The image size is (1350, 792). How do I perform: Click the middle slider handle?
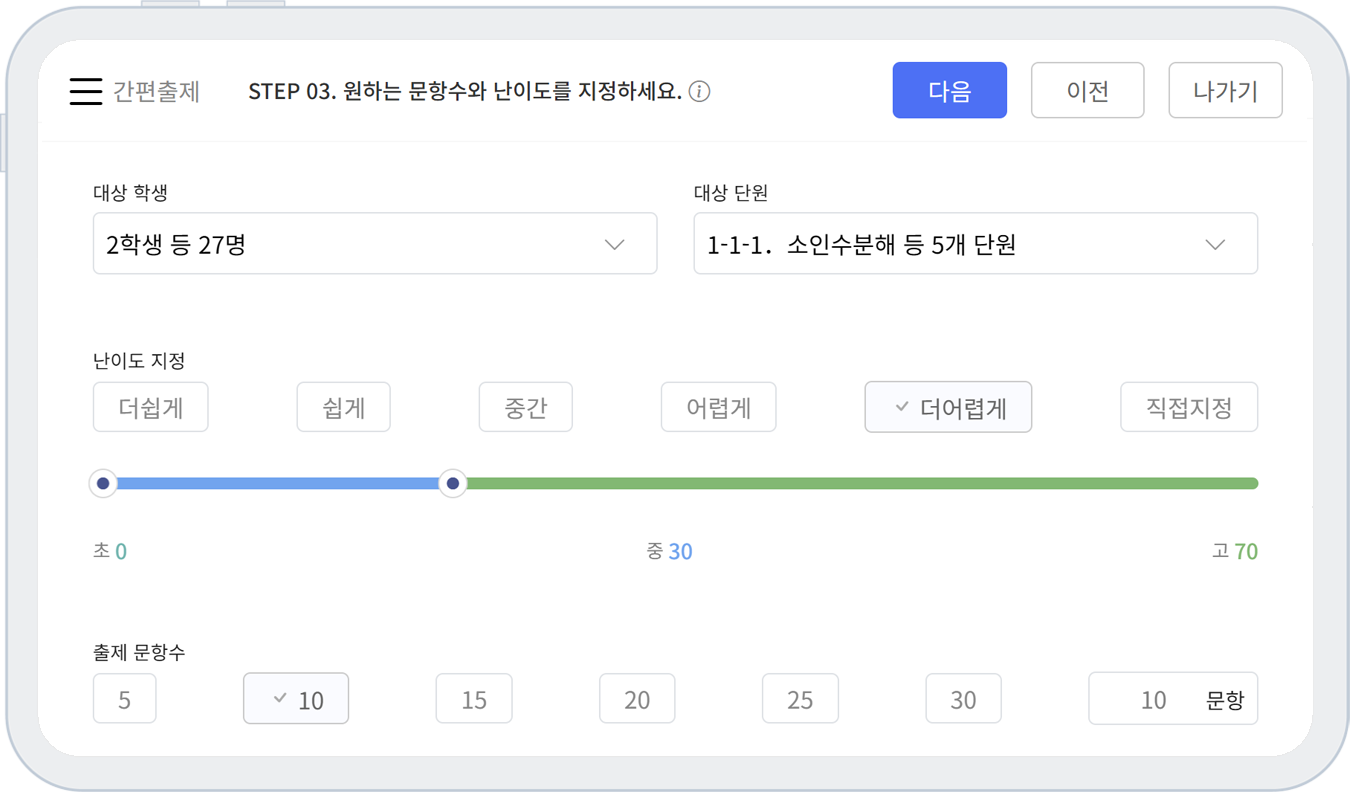click(x=453, y=484)
